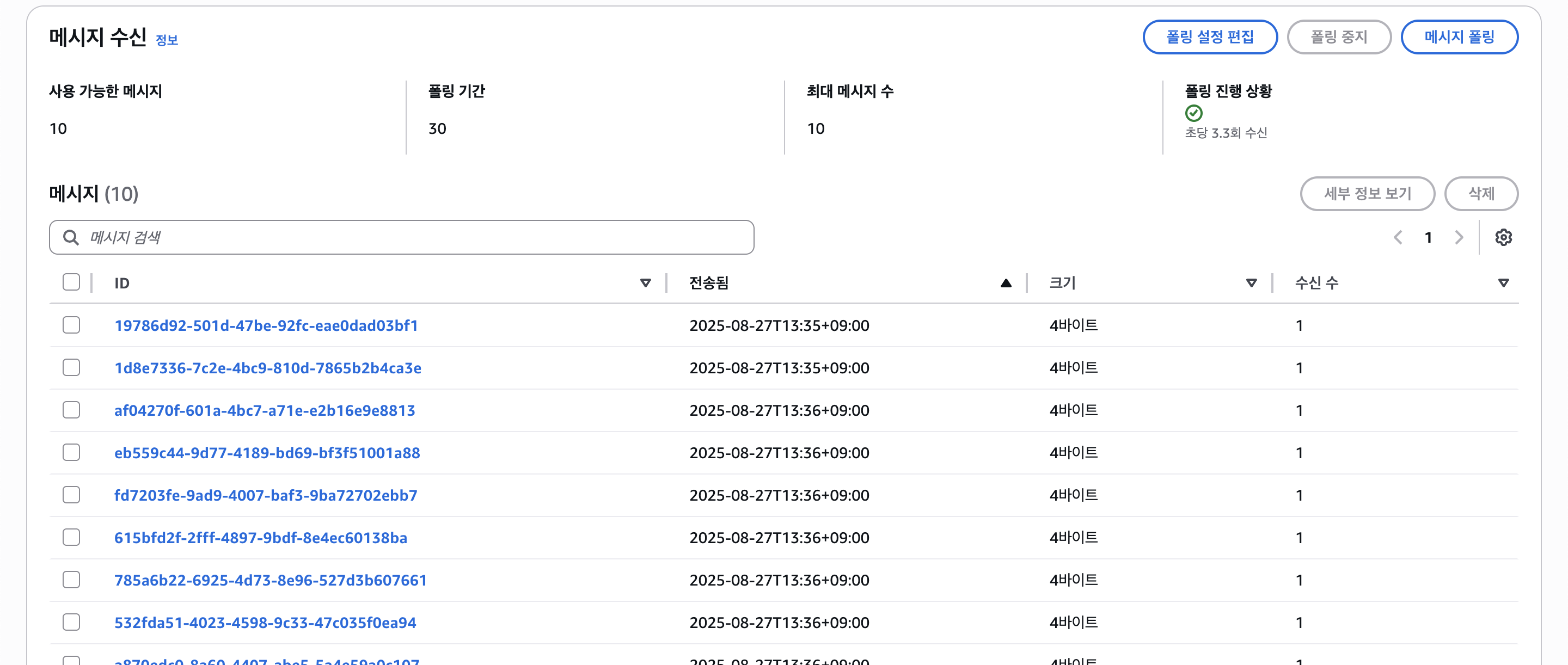Go to previous page arrow
The width and height of the screenshot is (1568, 665).
coord(1398,237)
